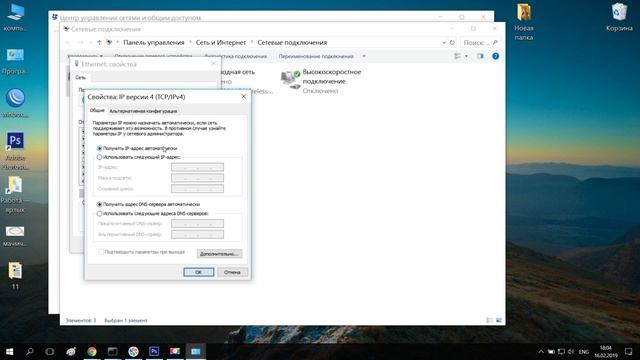Open the network tray icon

(x=561, y=351)
